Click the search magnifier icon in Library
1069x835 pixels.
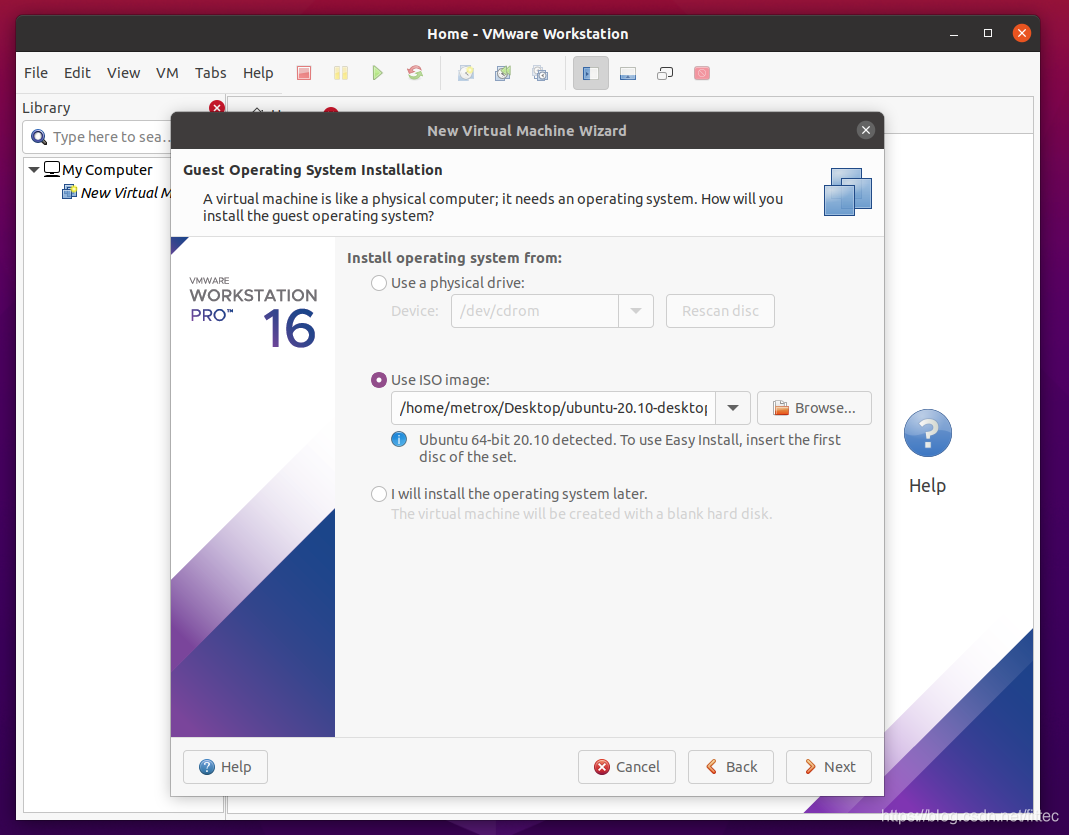coord(39,137)
